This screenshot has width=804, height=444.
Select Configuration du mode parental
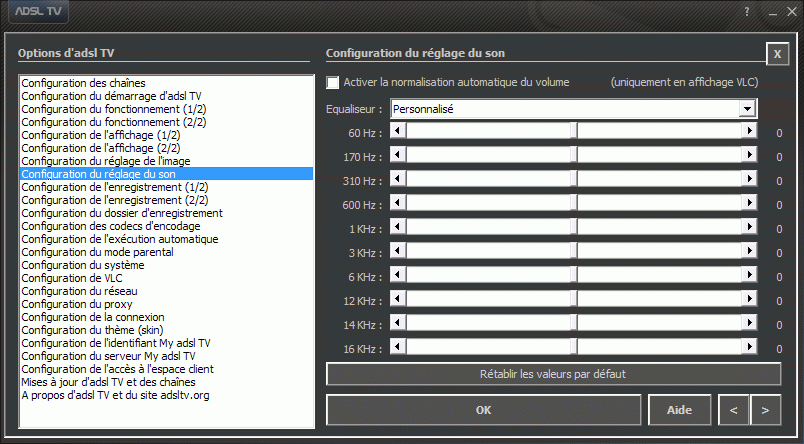pyautogui.click(x=166, y=252)
